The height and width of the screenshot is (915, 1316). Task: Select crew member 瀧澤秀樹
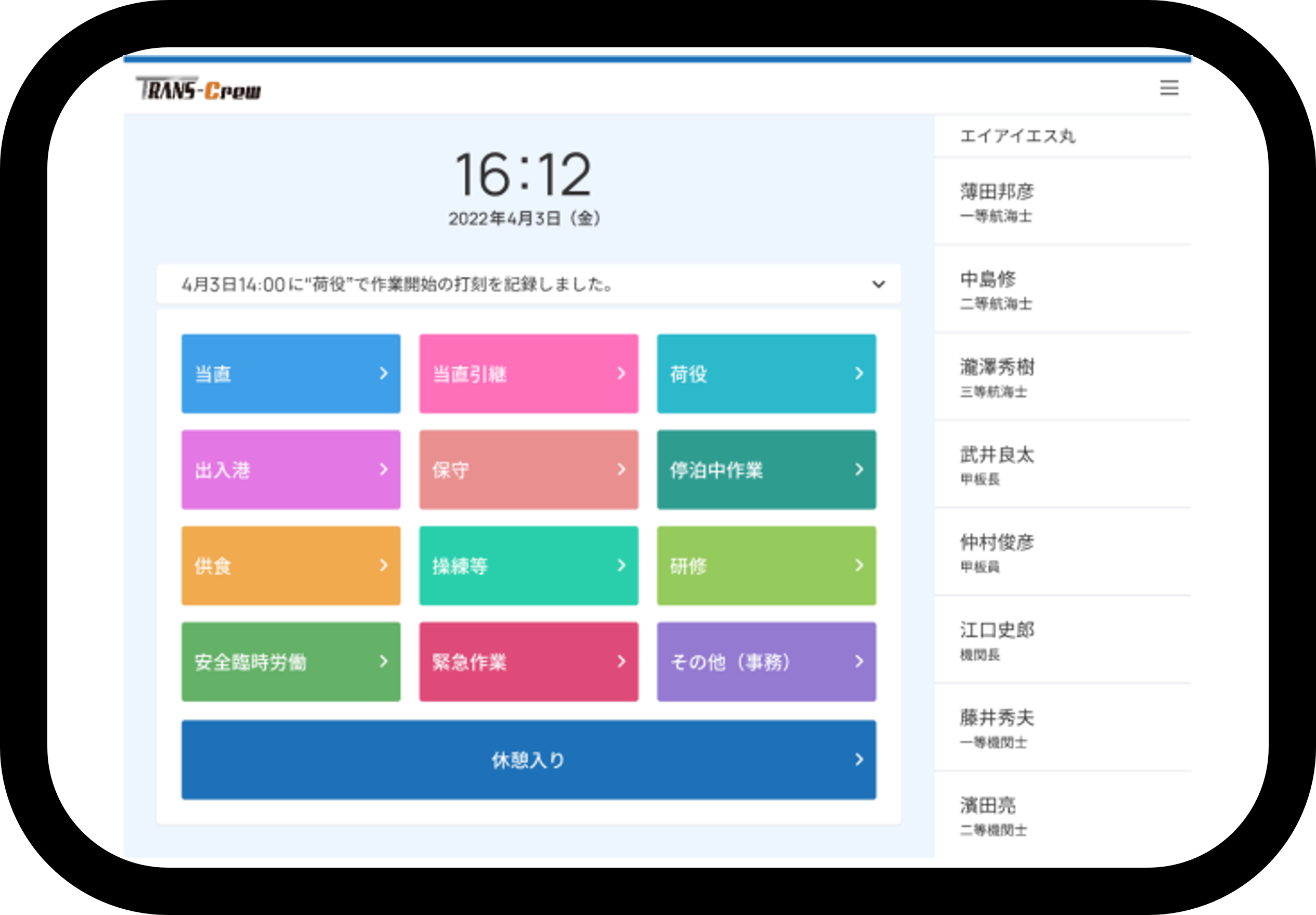tap(1063, 377)
